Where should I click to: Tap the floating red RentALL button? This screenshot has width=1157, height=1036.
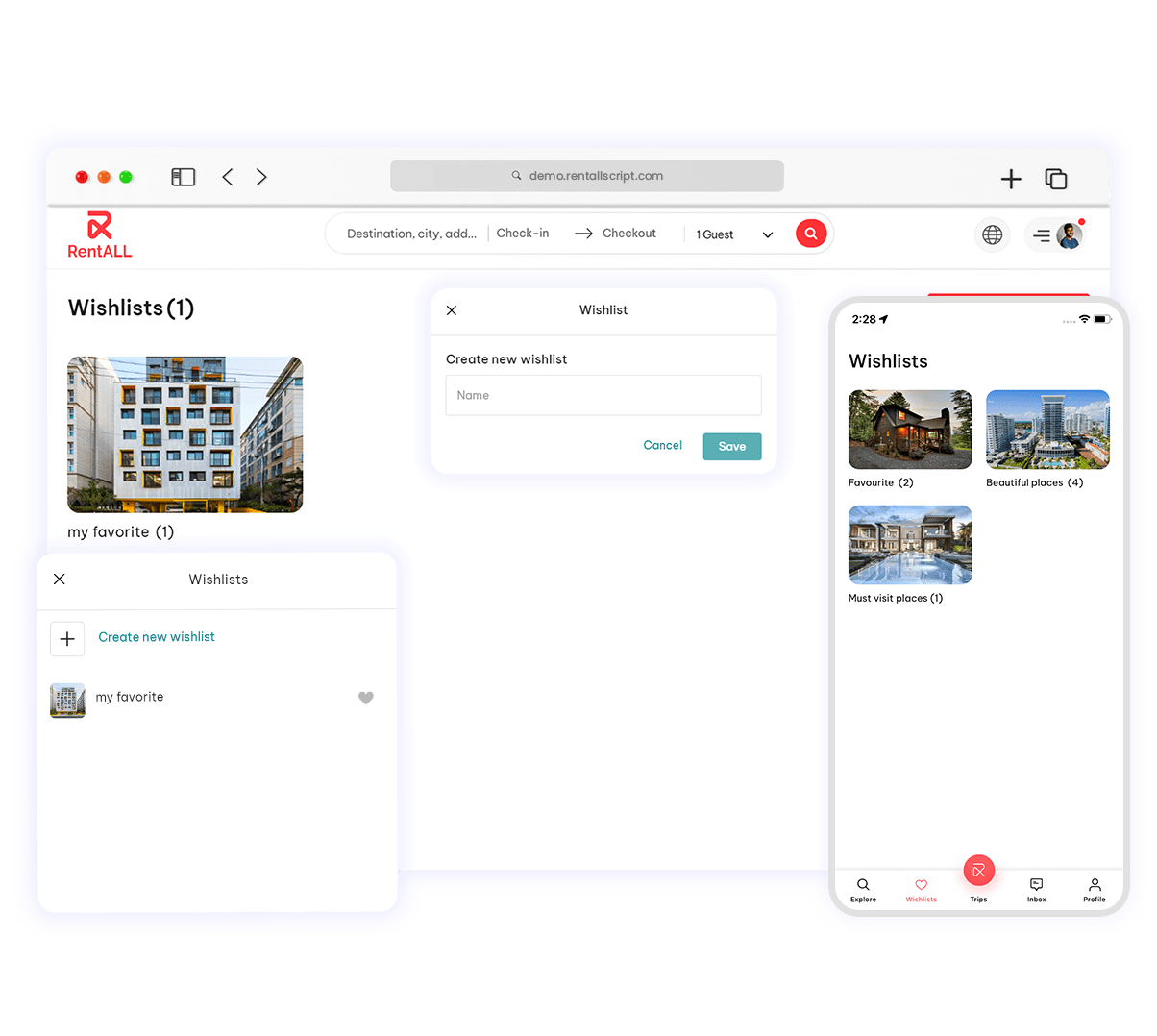[978, 870]
